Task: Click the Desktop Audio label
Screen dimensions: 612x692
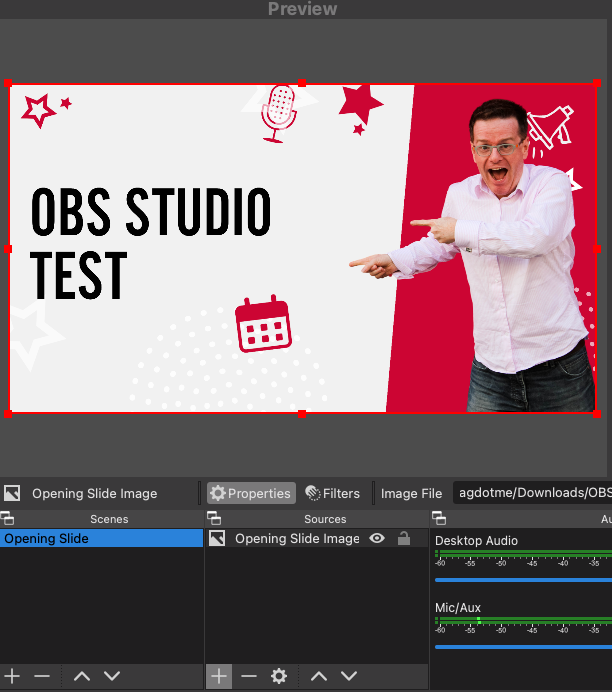Action: click(476, 541)
